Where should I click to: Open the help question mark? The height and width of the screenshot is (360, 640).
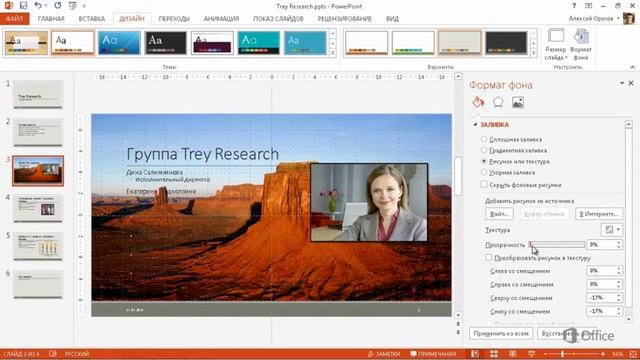[574, 6]
